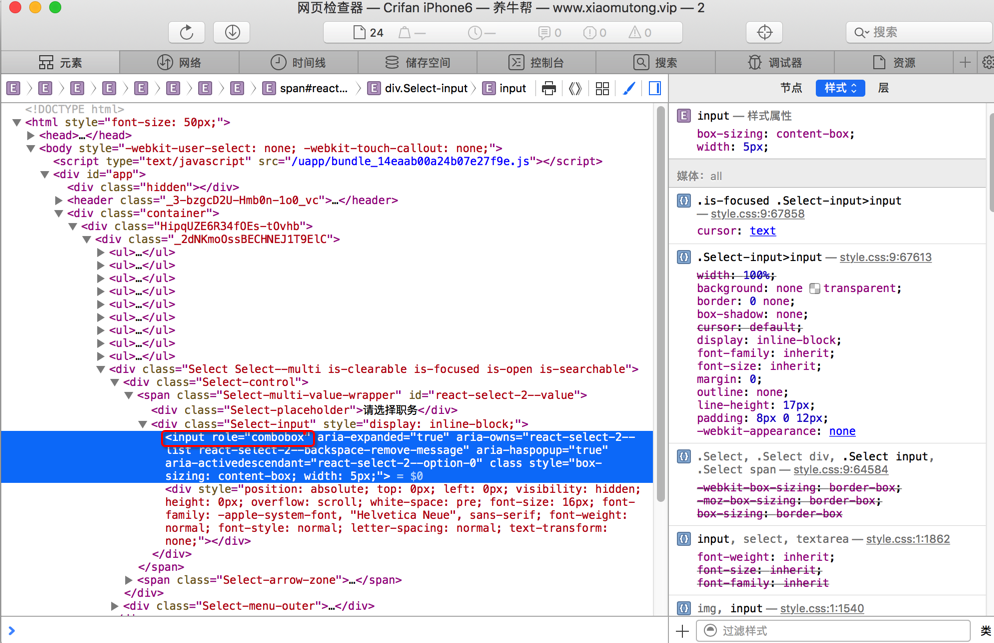Click the rule icon beside .Select-input>input rule

click(x=683, y=257)
